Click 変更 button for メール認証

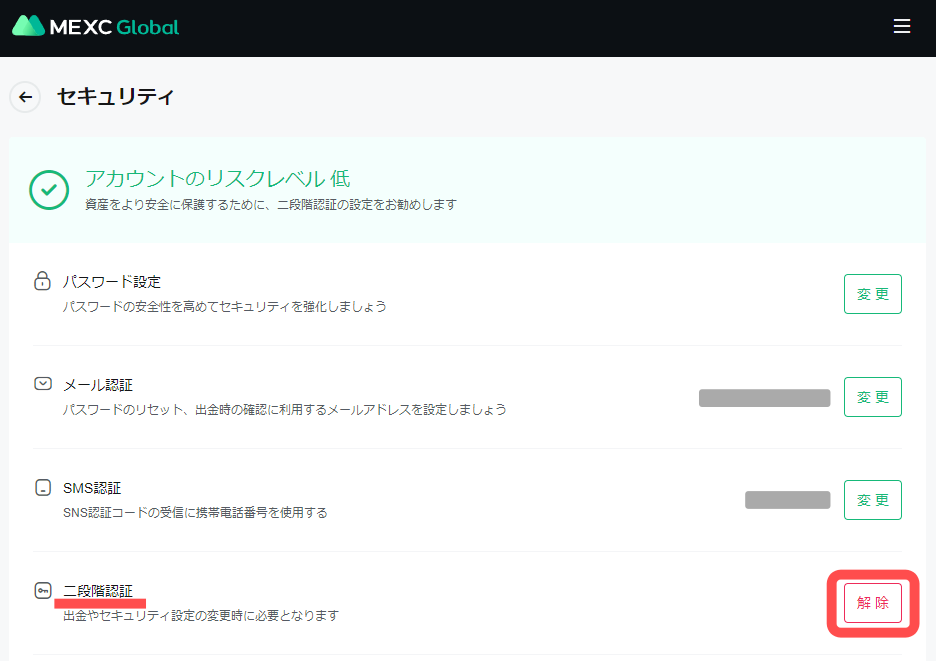(x=873, y=397)
